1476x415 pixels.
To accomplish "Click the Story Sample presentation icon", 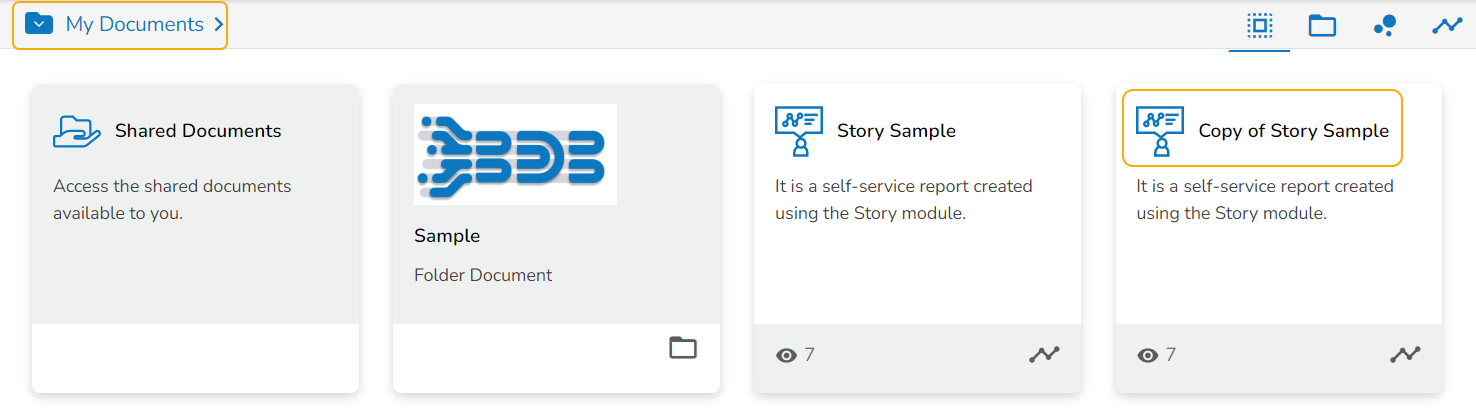I will (x=799, y=132).
